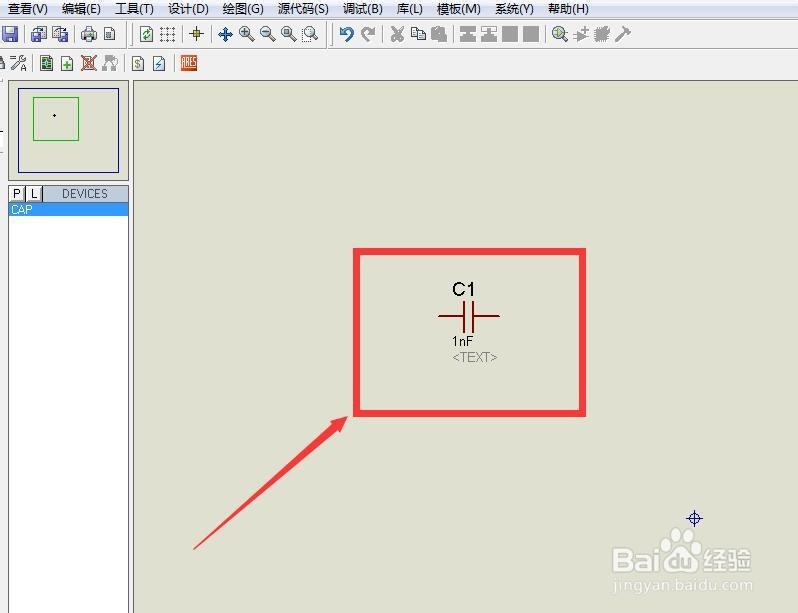Open the Packaging Tool chip icon
The width and height of the screenshot is (798, 613).
602,35
